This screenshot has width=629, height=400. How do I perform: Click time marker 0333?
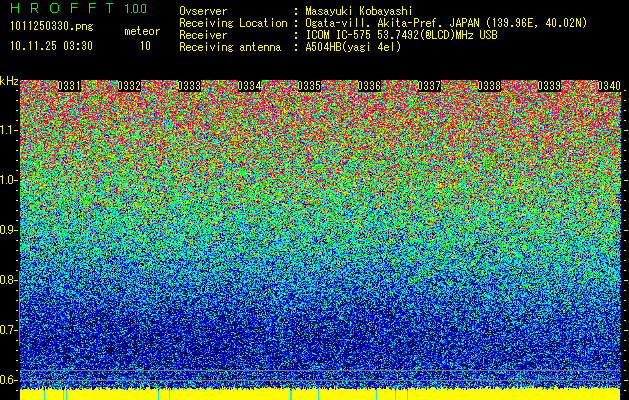point(189,86)
